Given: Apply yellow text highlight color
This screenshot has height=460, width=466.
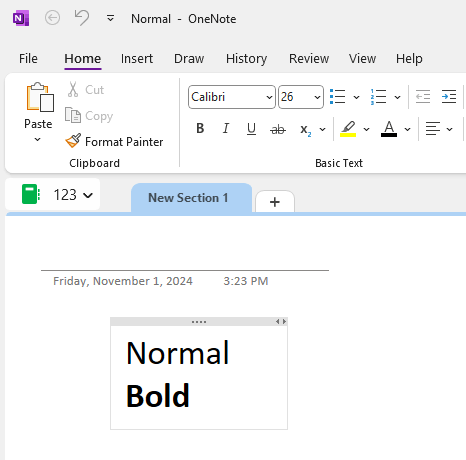Looking at the screenshot, I should [x=348, y=129].
